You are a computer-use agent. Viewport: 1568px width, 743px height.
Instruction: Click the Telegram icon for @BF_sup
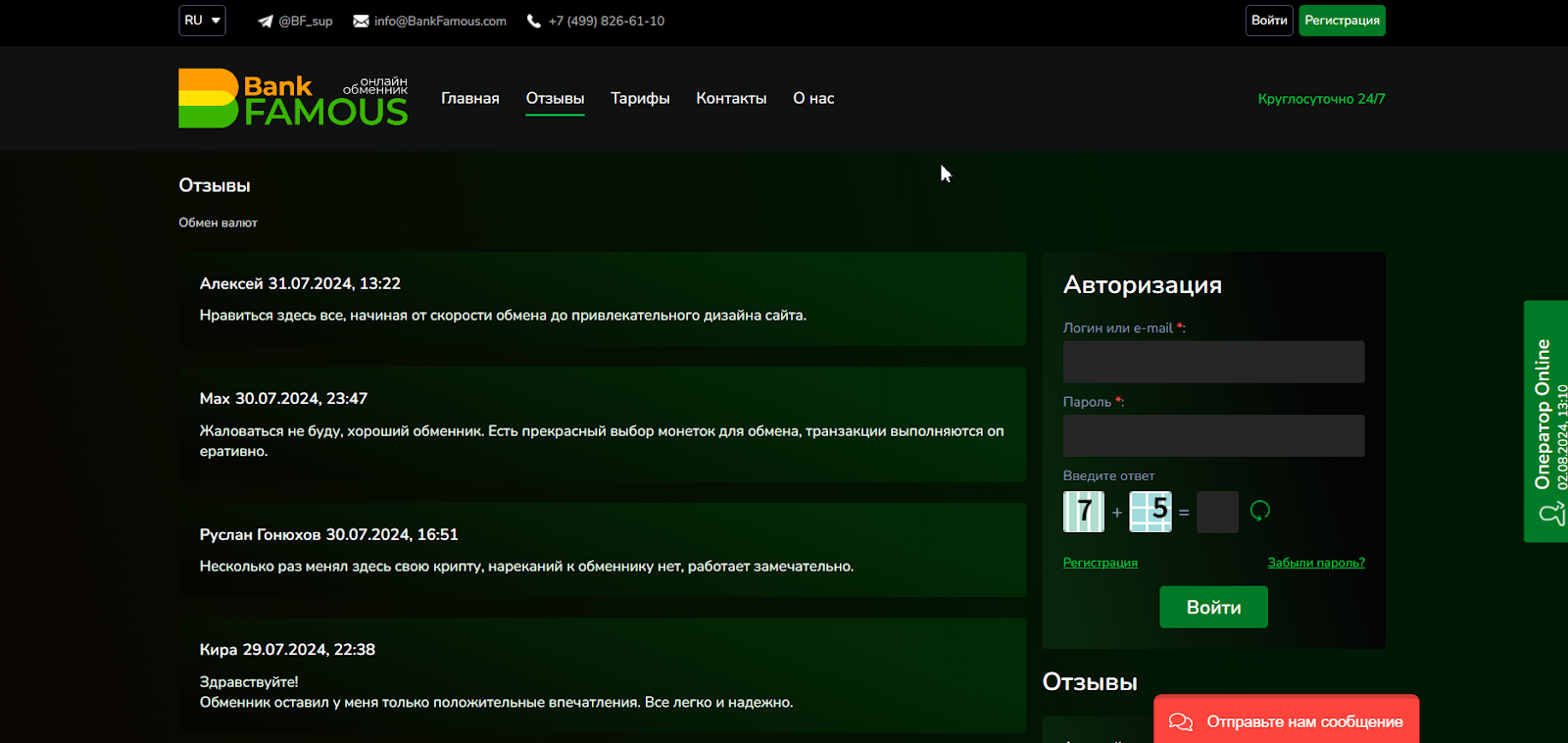coord(265,22)
